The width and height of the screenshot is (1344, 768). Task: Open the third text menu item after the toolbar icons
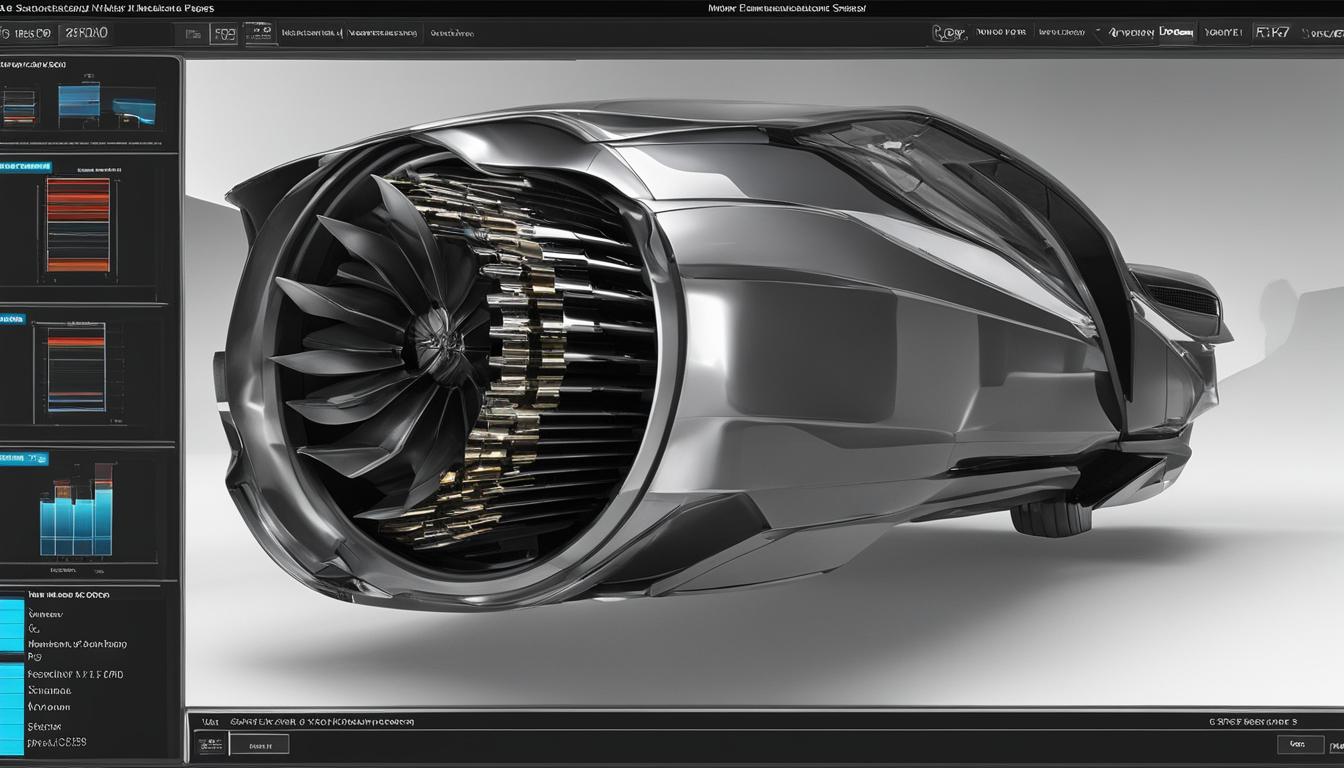452,33
